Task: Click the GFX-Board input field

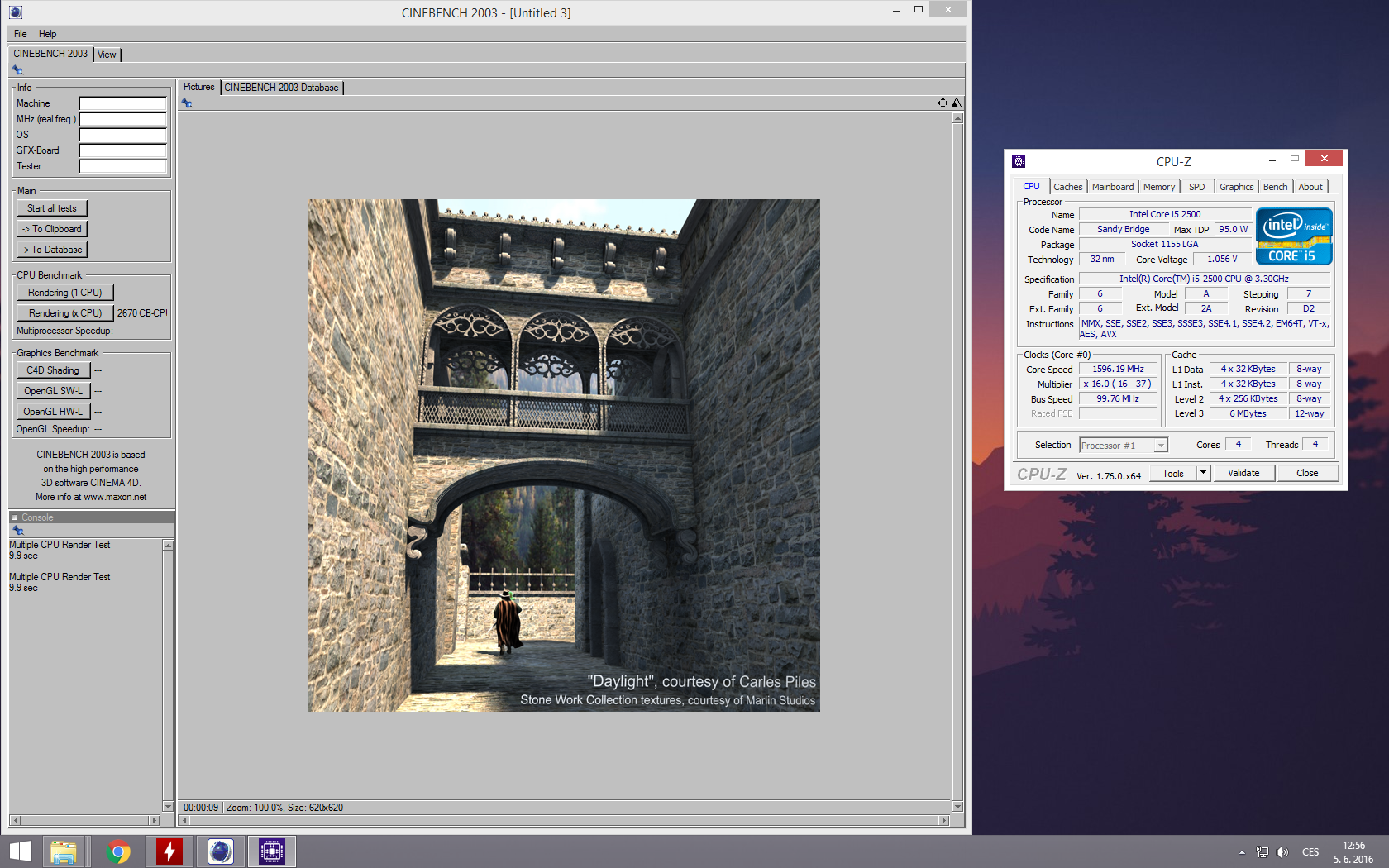Action: click(x=123, y=150)
